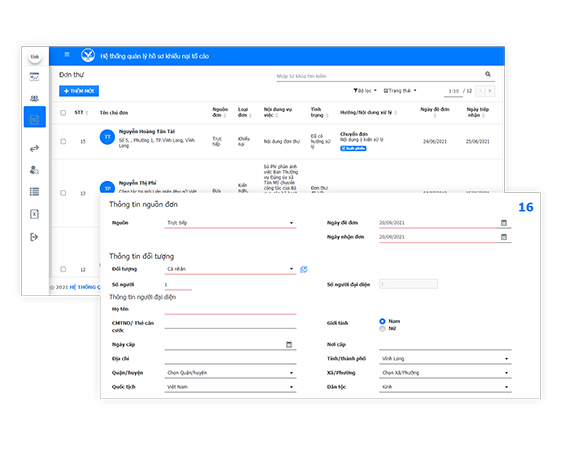Tick checkbox for Nguyễn Hoàng Tấn Tài row
The width and height of the screenshot is (570, 458).
63,141
